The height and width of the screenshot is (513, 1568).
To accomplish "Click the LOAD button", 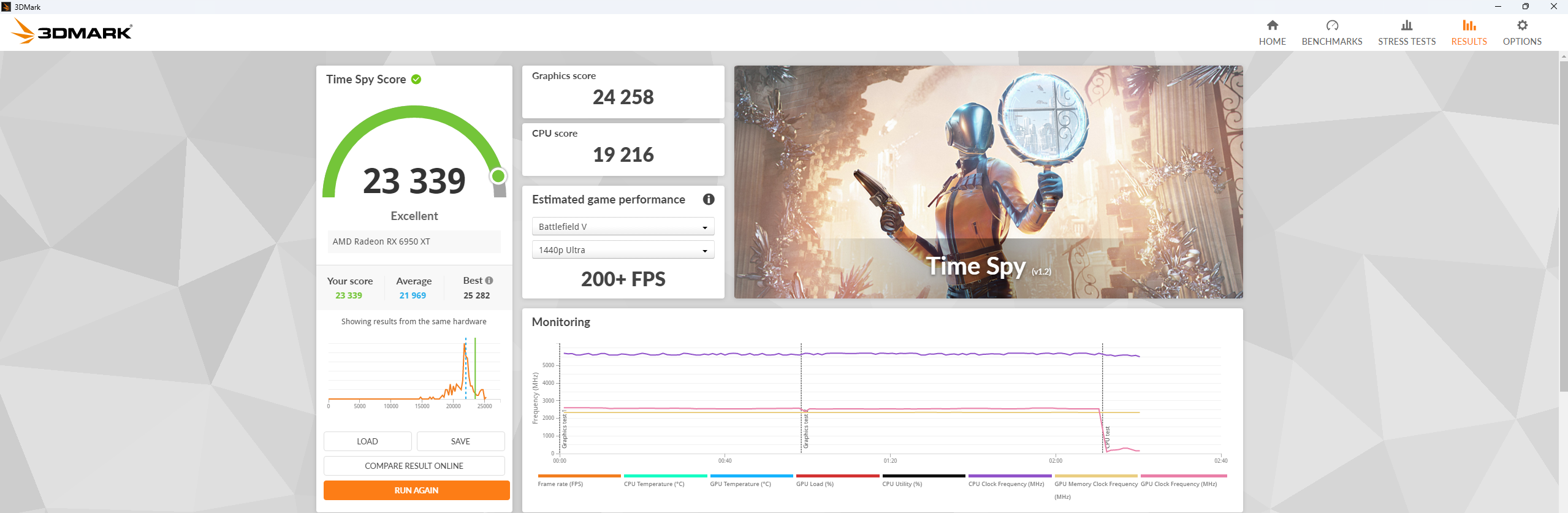I will (x=367, y=441).
